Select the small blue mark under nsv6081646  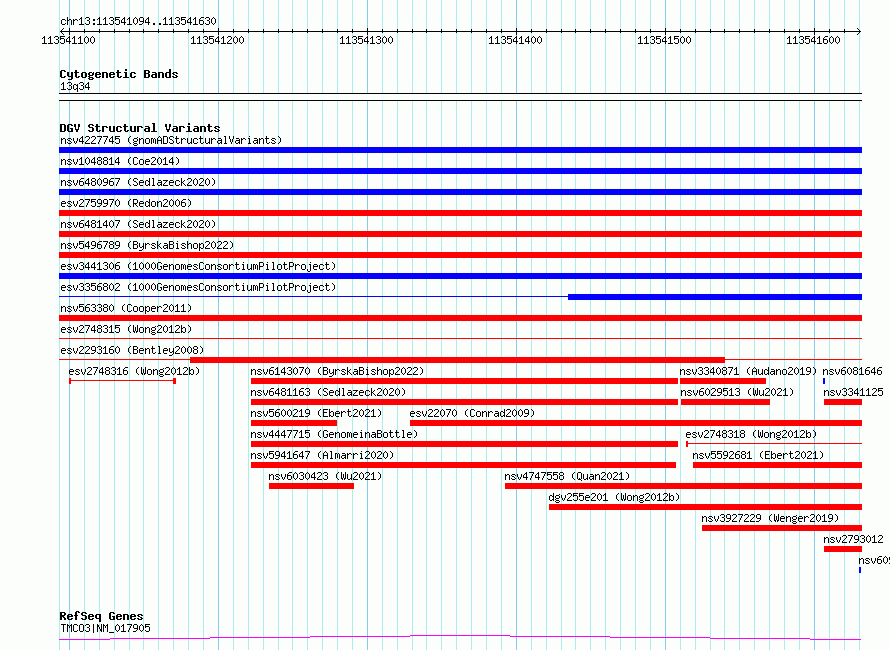(824, 381)
